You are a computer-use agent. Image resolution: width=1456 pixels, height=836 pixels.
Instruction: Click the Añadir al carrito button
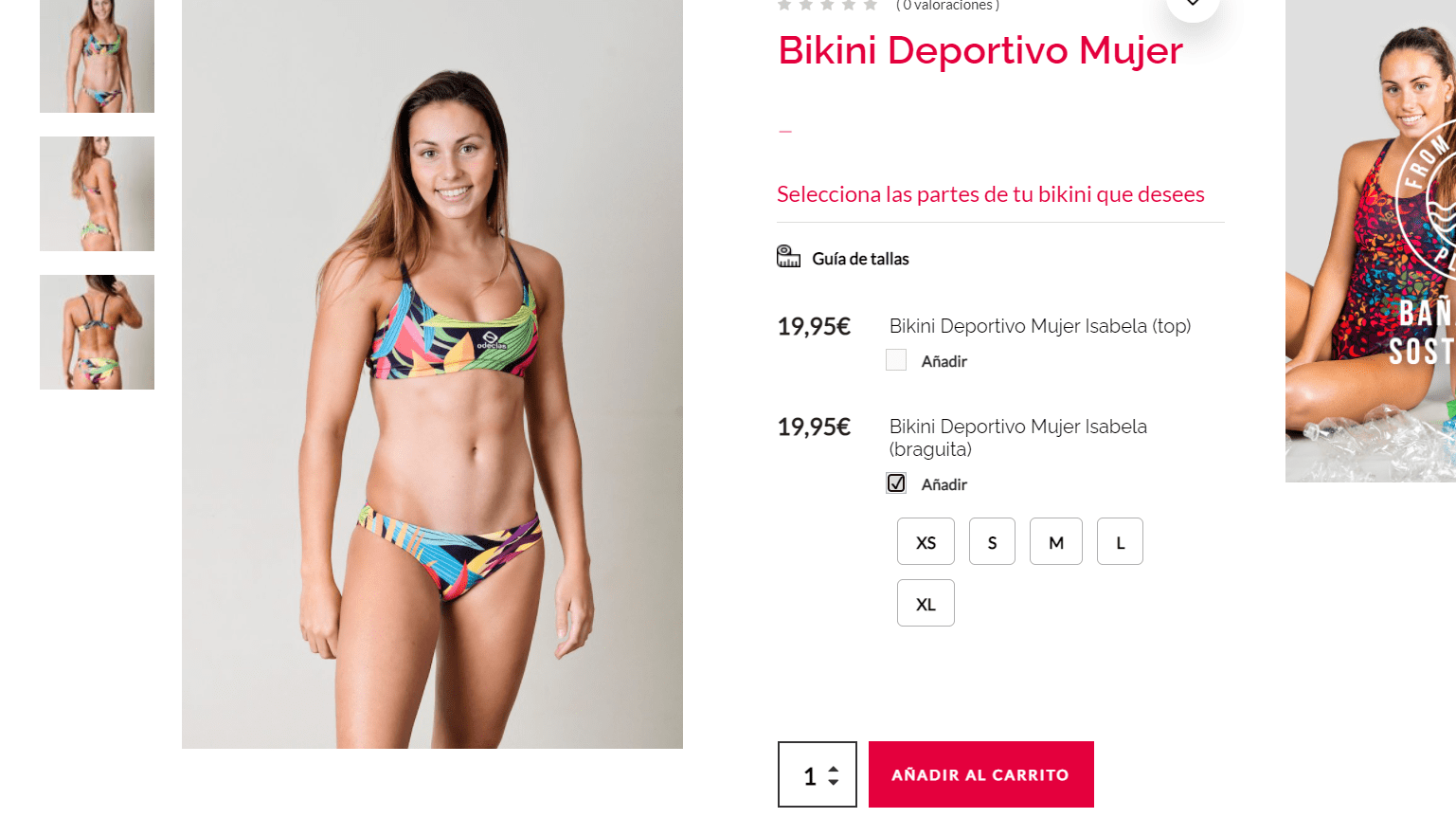(x=981, y=774)
